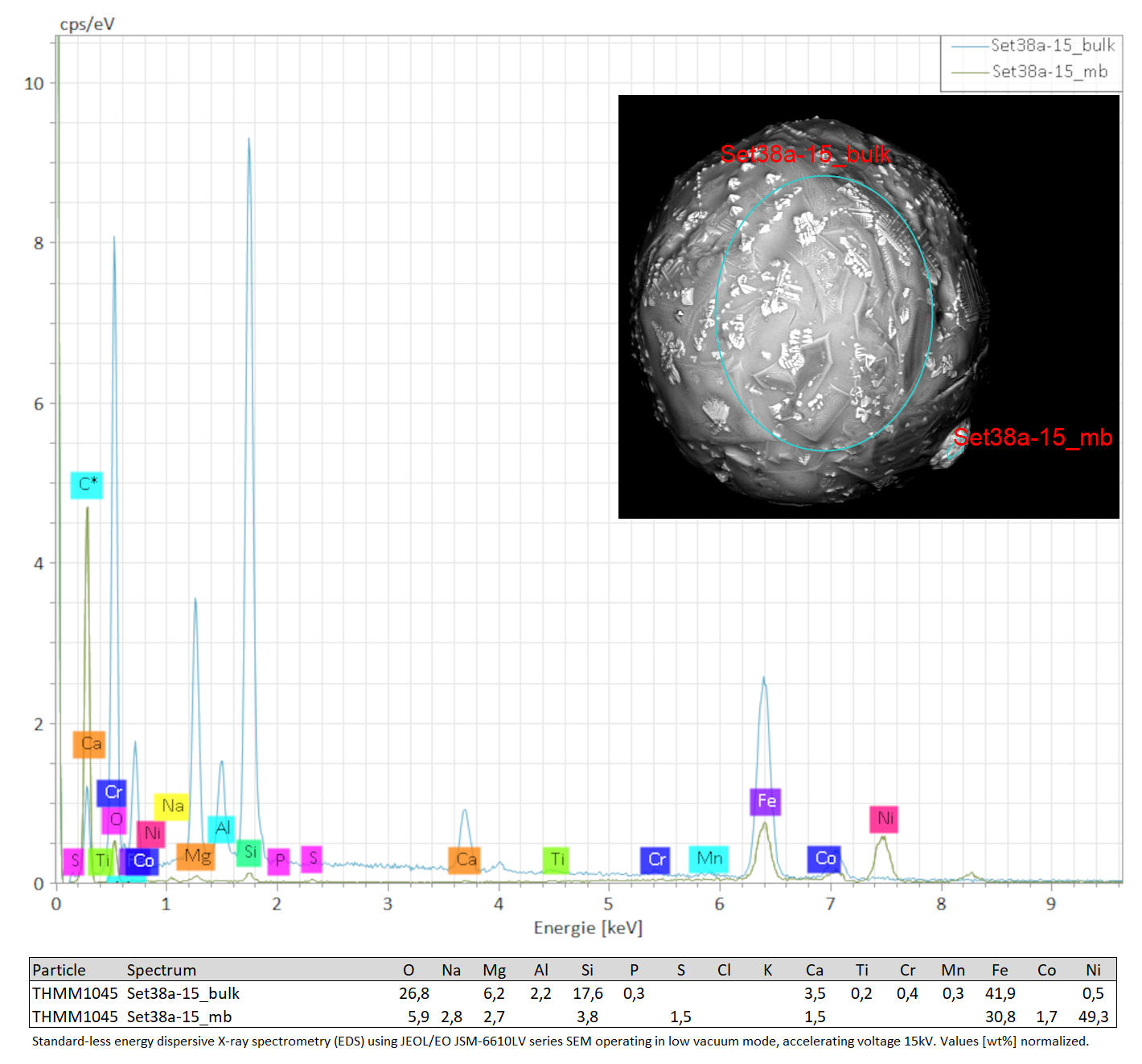Screen dimensions: 1142x1064
Task: Click the magenta O peak label in the spectrum
Action: pos(115,820)
